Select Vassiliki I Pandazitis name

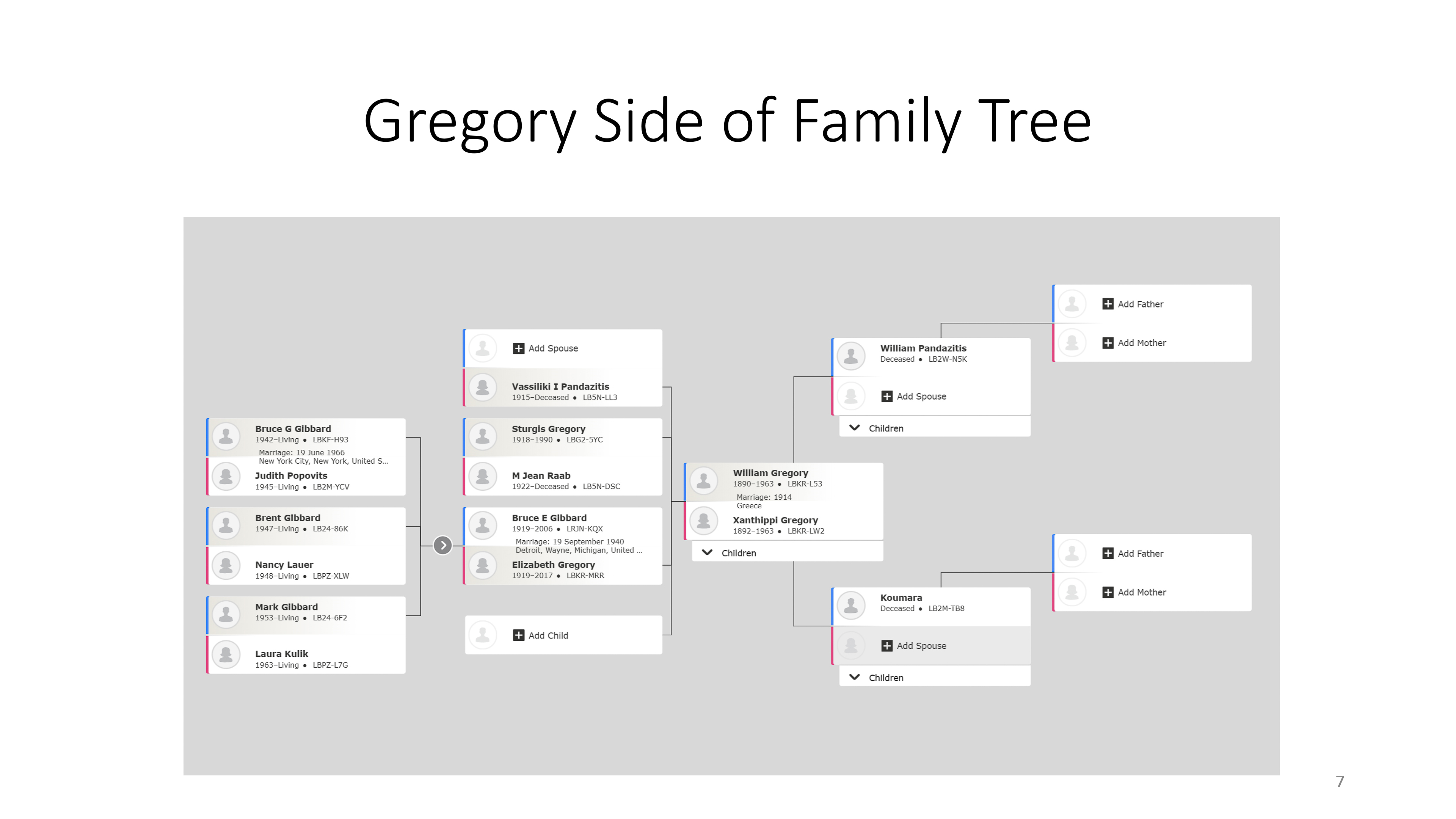tap(560, 387)
